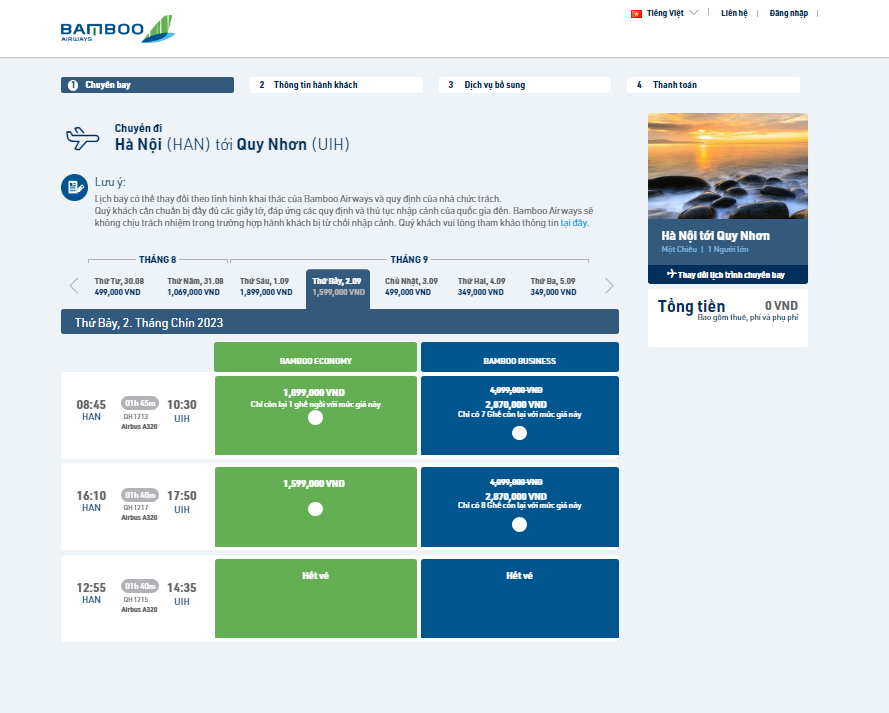This screenshot has width=889, height=713.
Task: Click the 01h 45m duration badge
Action: click(140, 403)
